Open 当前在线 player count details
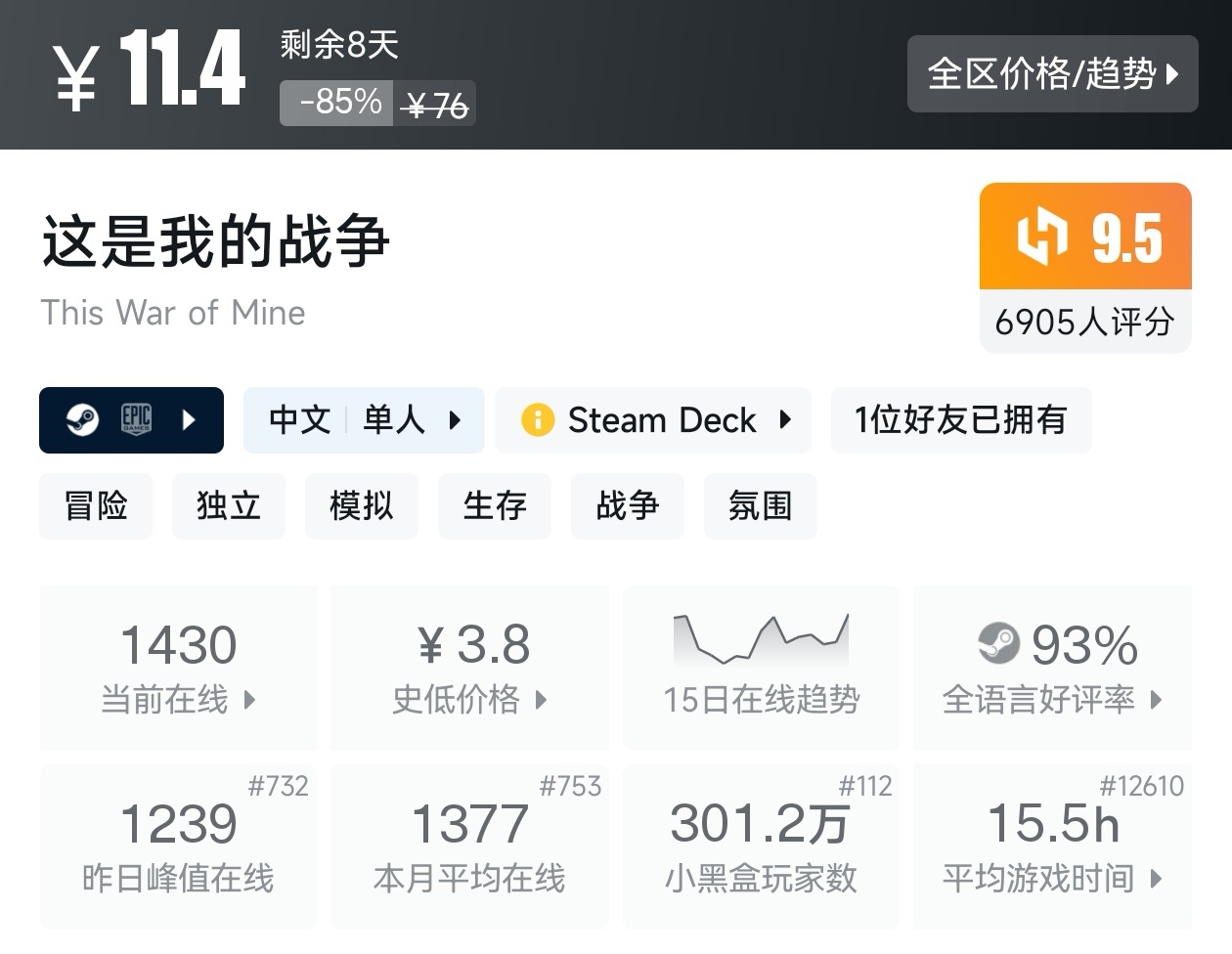This screenshot has width=1232, height=954. point(179,668)
